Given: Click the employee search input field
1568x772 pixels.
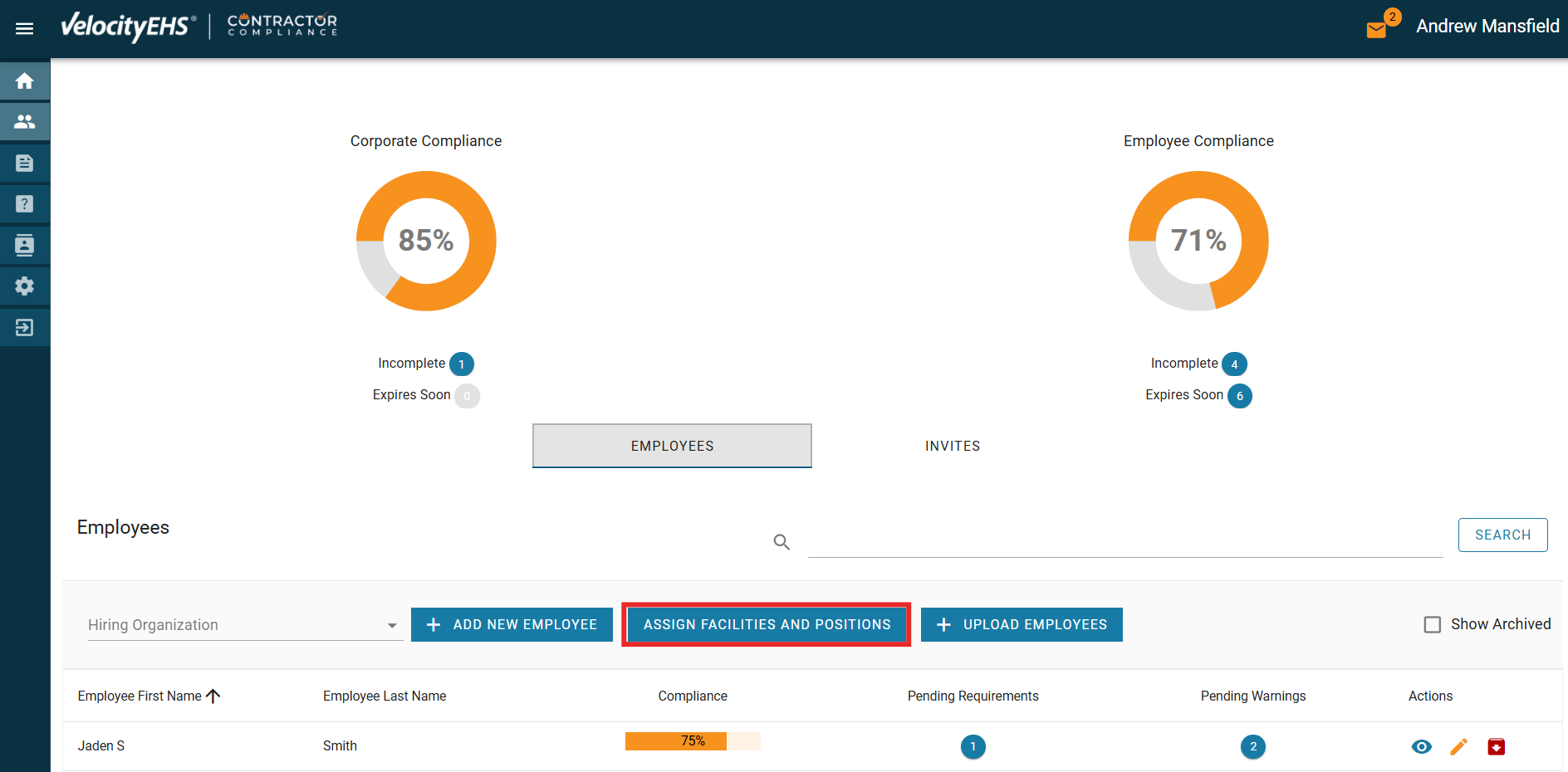Looking at the screenshot, I should (1125, 542).
